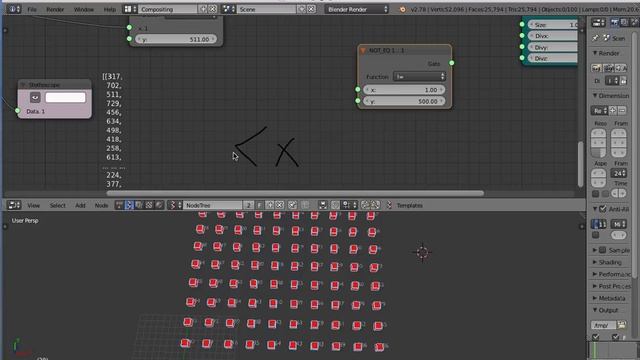Switch to Render properties tab icon
The width and height of the screenshot is (640, 360).
click(x=615, y=23)
